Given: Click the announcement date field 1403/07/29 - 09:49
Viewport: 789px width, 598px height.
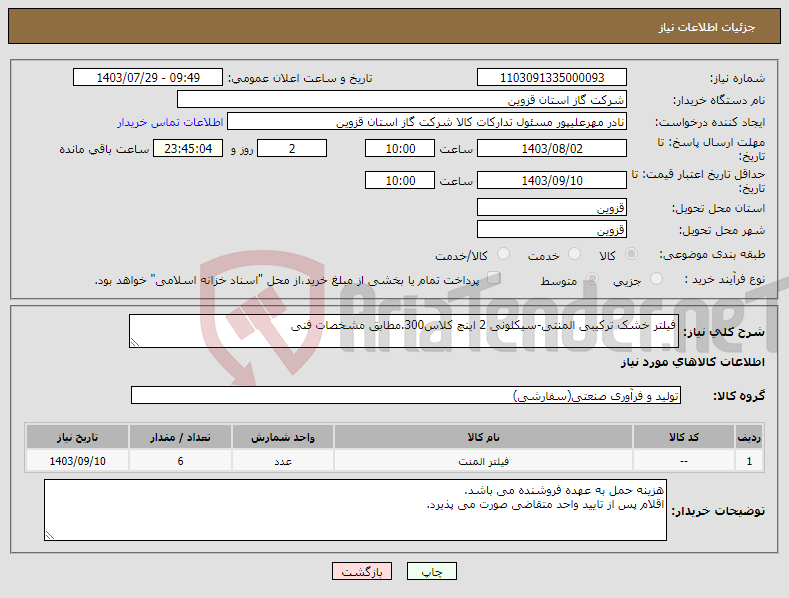Looking at the screenshot, I should 148,78.
